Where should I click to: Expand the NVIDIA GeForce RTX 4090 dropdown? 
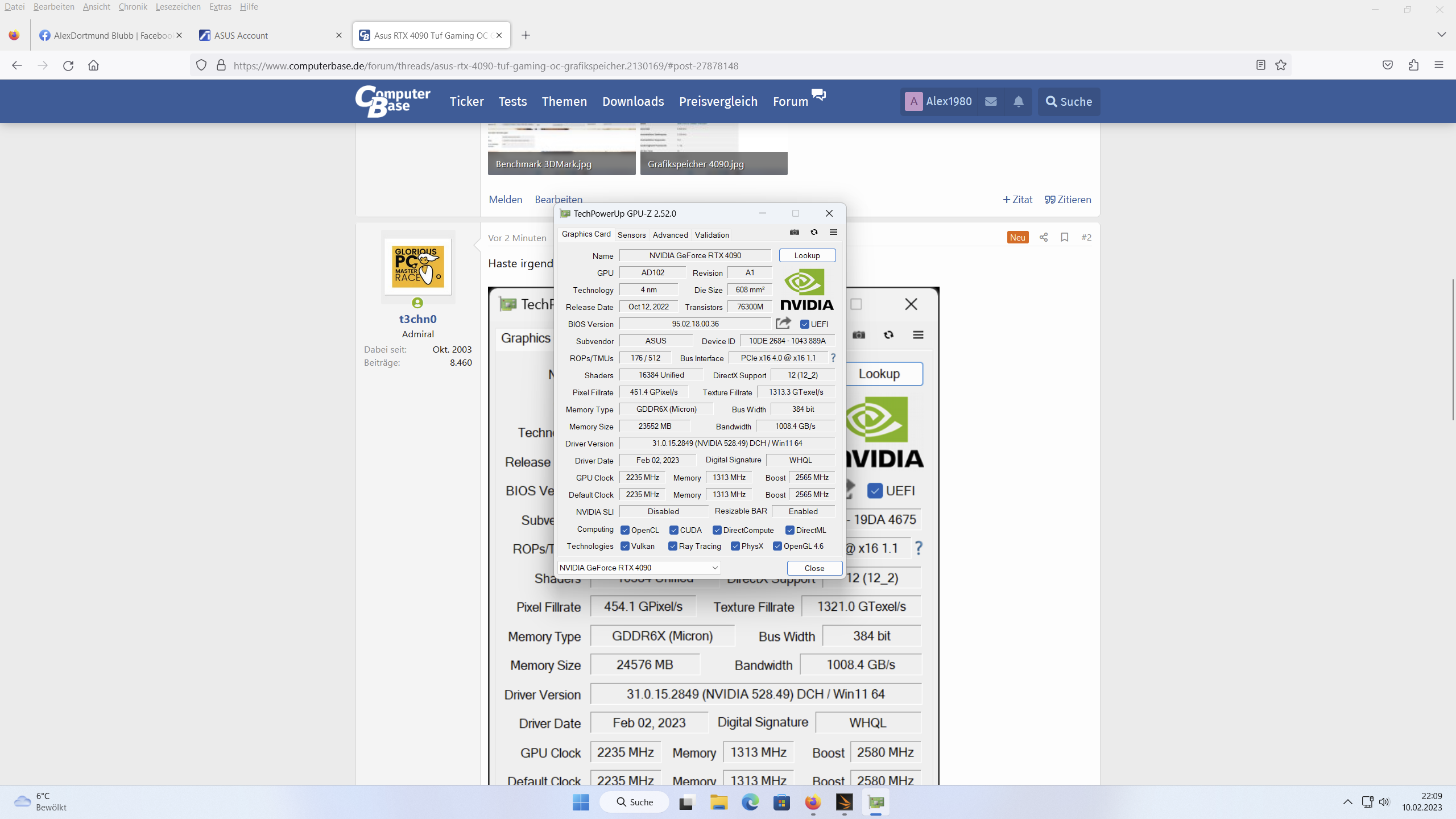point(714,568)
